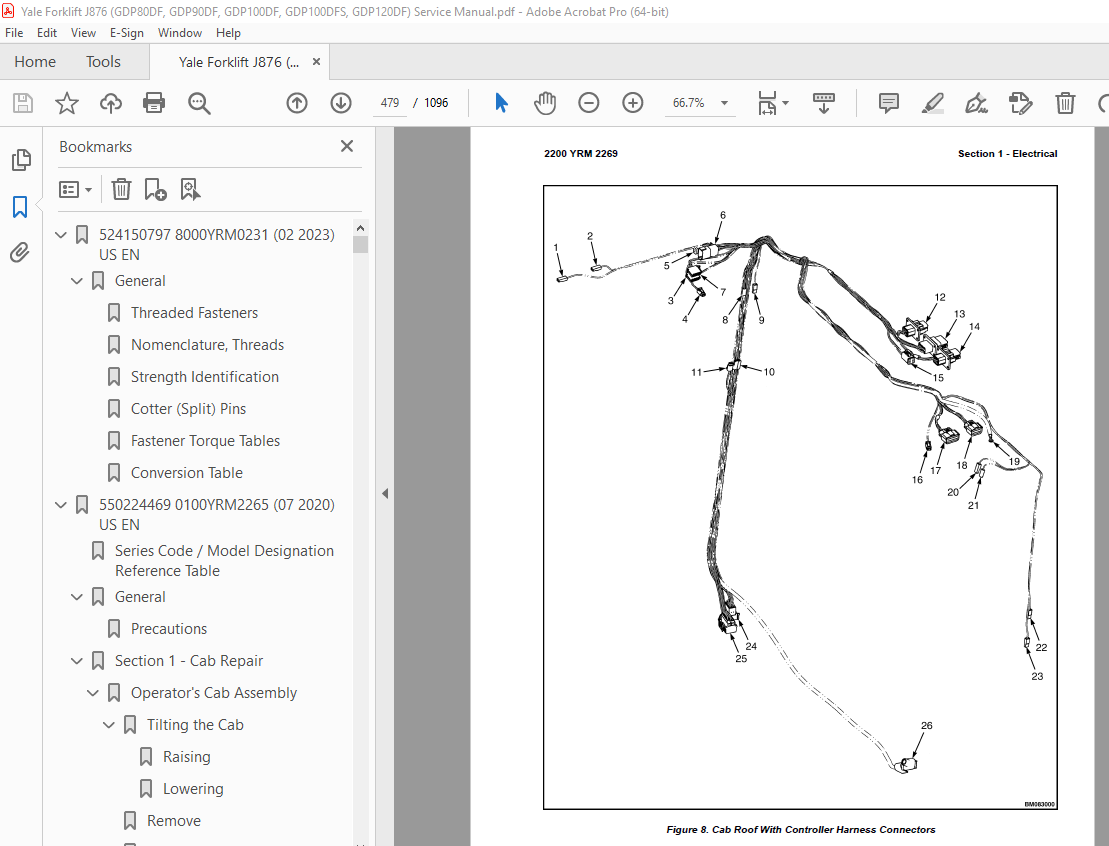Toggle the Bookmarks panel sidebar button
The height and width of the screenshot is (846, 1109).
point(20,207)
